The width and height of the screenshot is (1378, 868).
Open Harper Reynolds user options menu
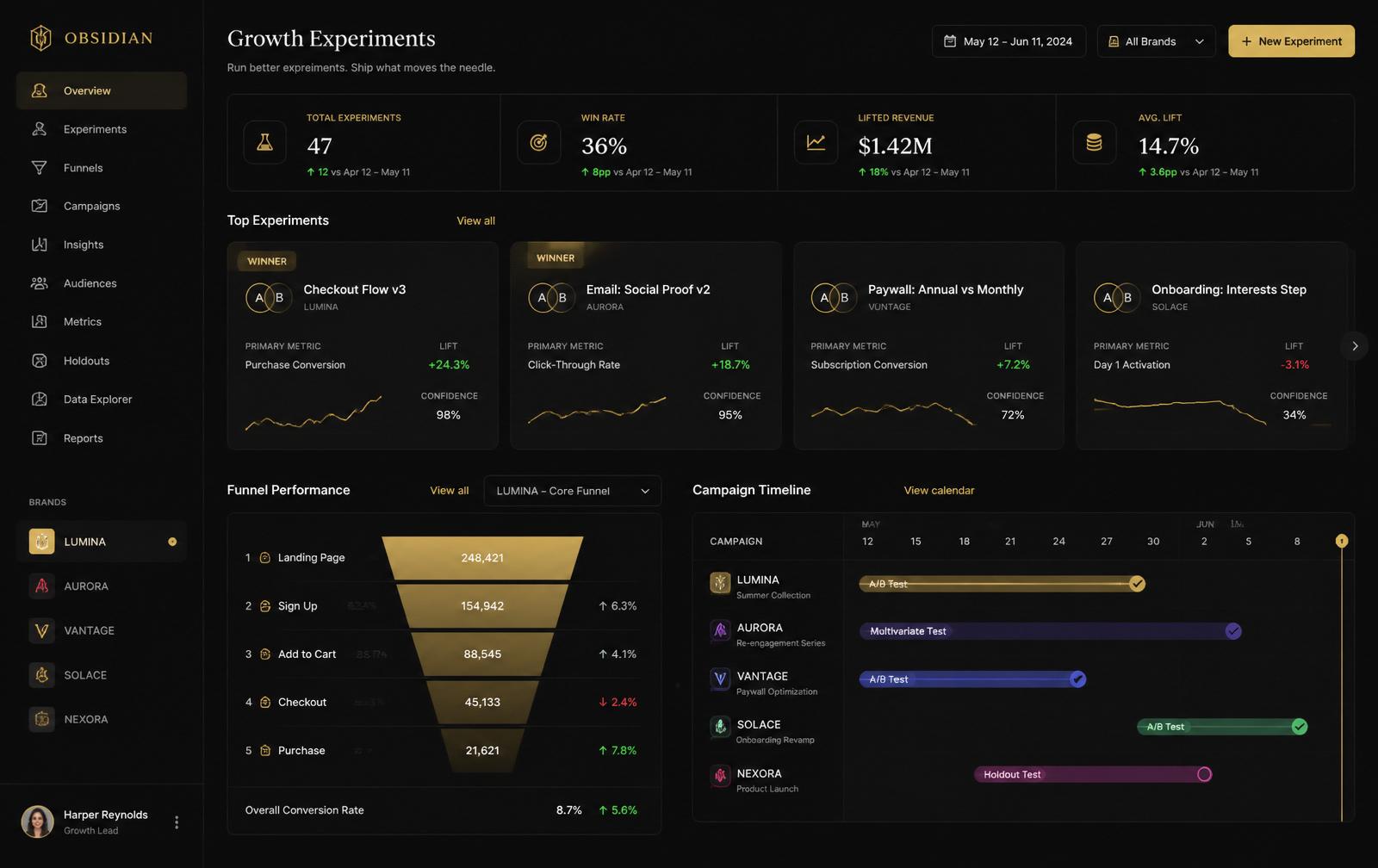point(177,822)
